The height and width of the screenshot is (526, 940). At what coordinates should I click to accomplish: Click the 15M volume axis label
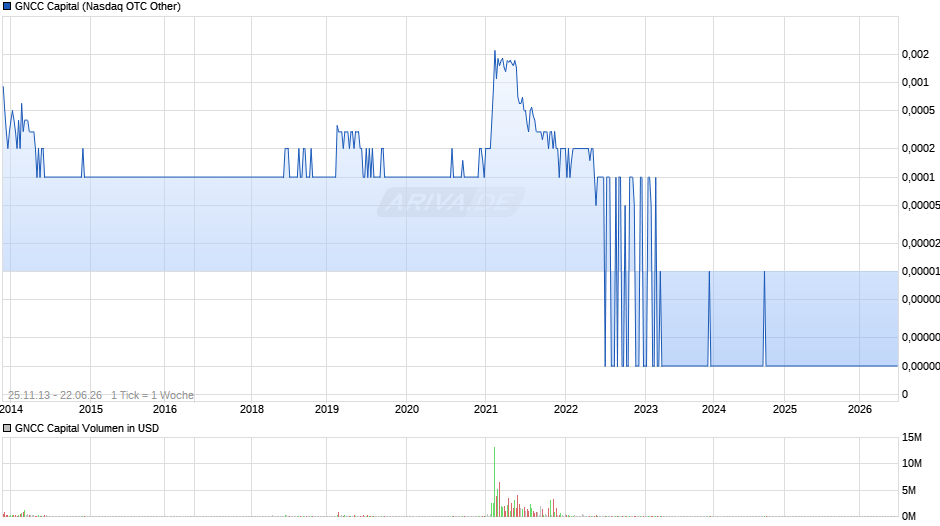[912, 437]
